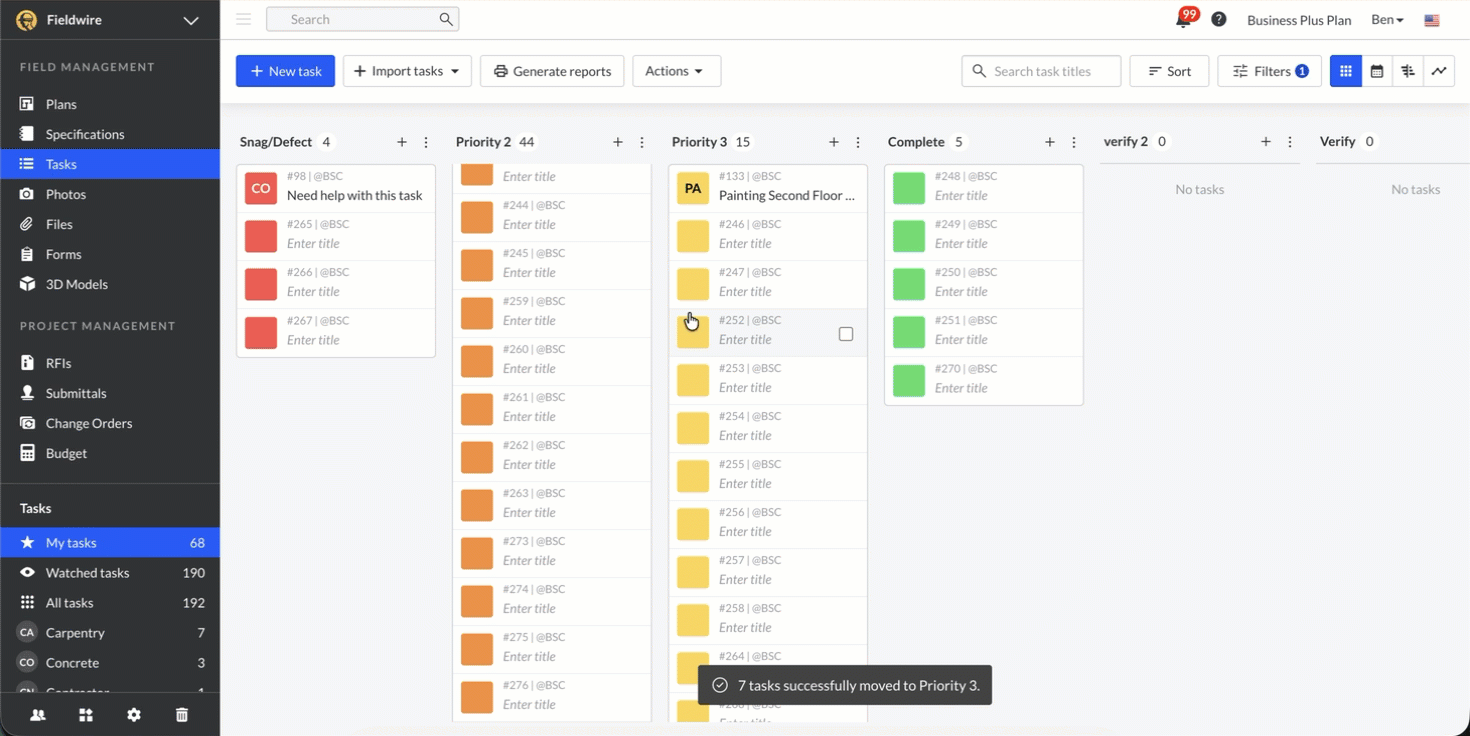This screenshot has height=736, width=1470.
Task: Open verify 2 column options menu
Action: point(1290,142)
